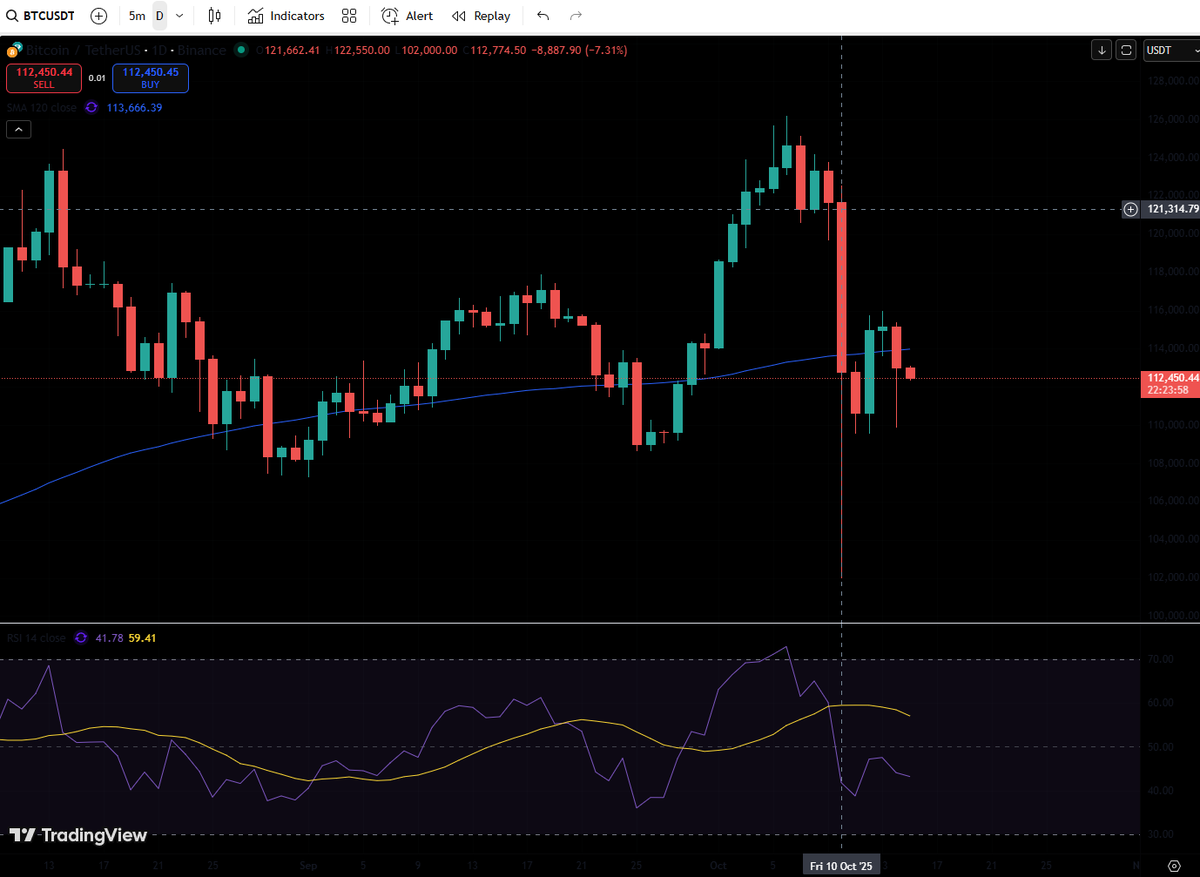Click the 121,314.79 crosshair price label
Viewport: 1200px width, 877px height.
1171,209
